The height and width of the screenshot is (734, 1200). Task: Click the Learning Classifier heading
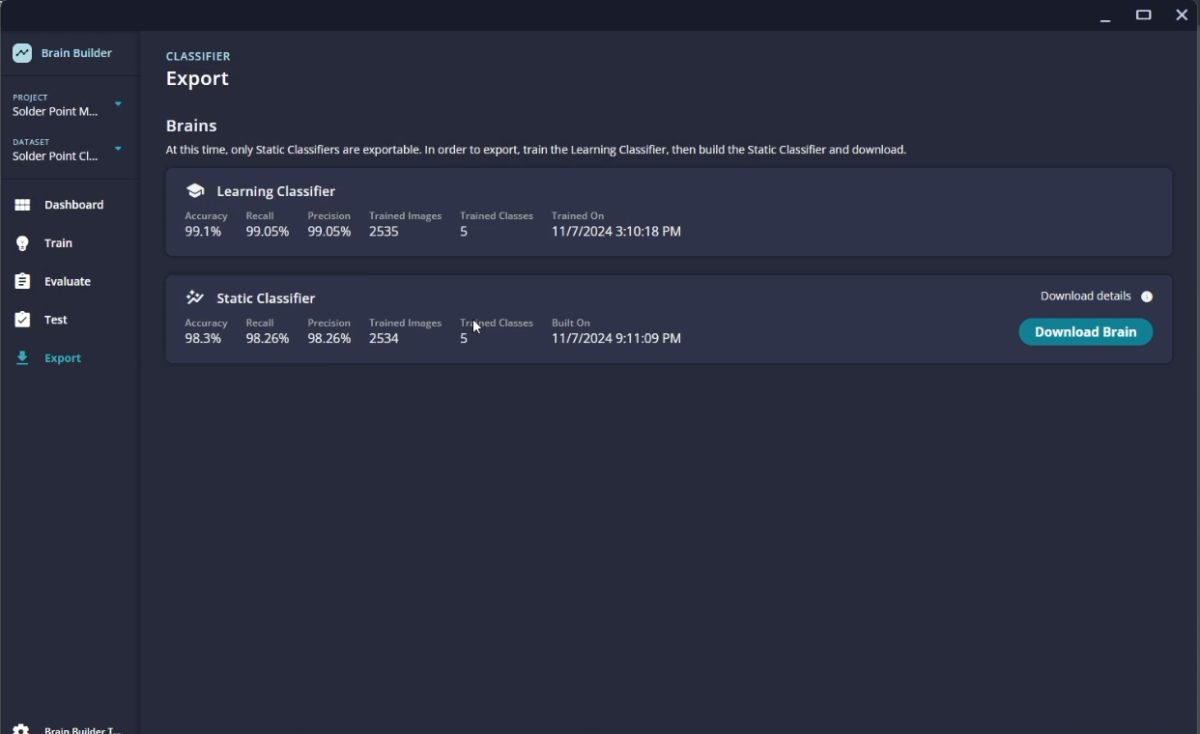(x=276, y=191)
